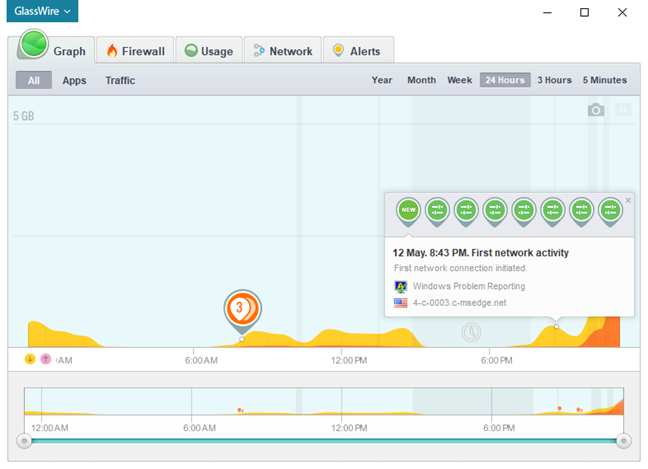
Task: Set graph range to Week
Action: 460,80
